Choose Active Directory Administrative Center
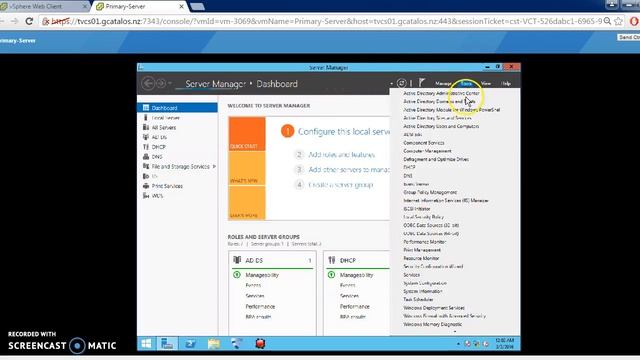Screen dimensions: 640x360 click(x=441, y=93)
